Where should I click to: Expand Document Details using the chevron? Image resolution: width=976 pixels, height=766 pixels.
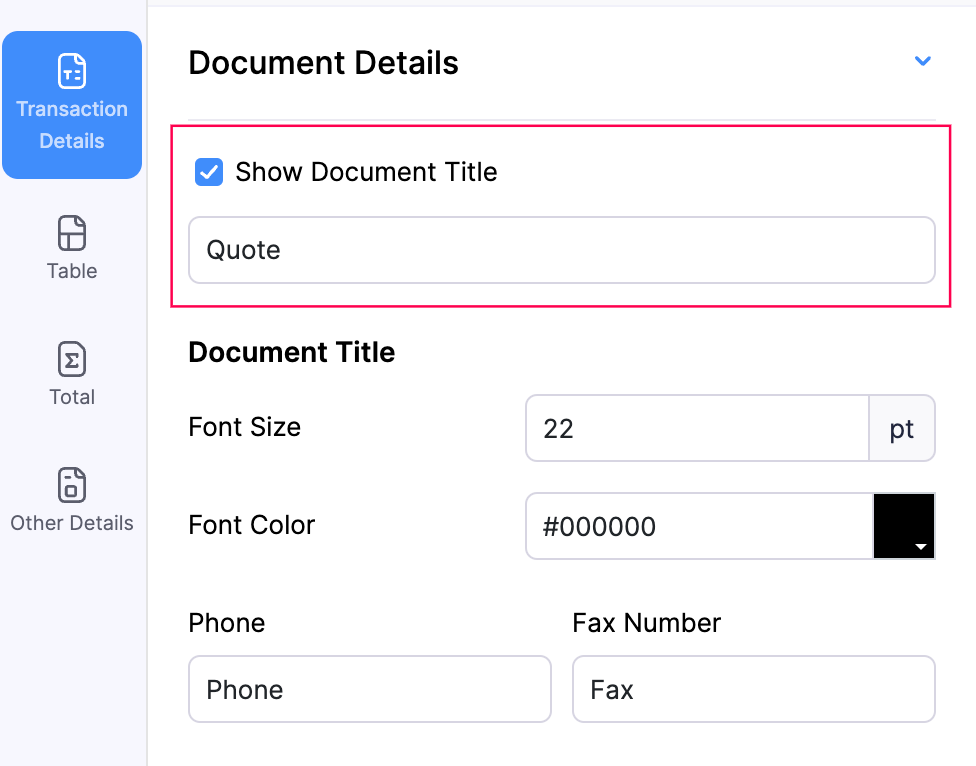[x=922, y=61]
